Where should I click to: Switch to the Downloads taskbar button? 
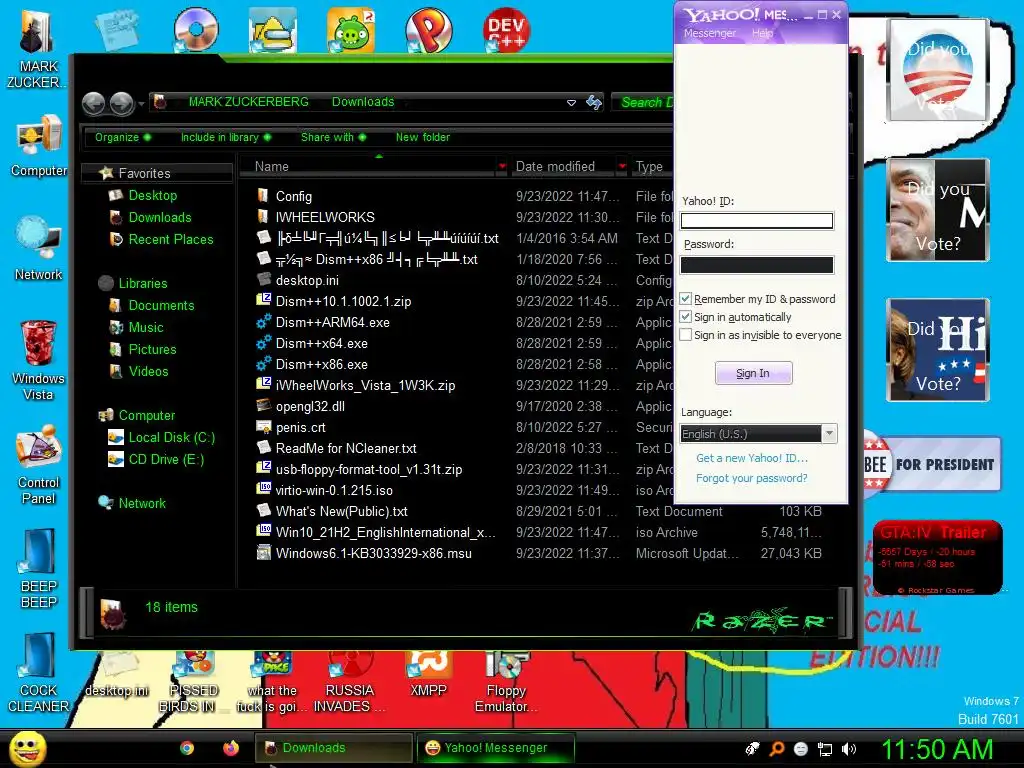334,748
